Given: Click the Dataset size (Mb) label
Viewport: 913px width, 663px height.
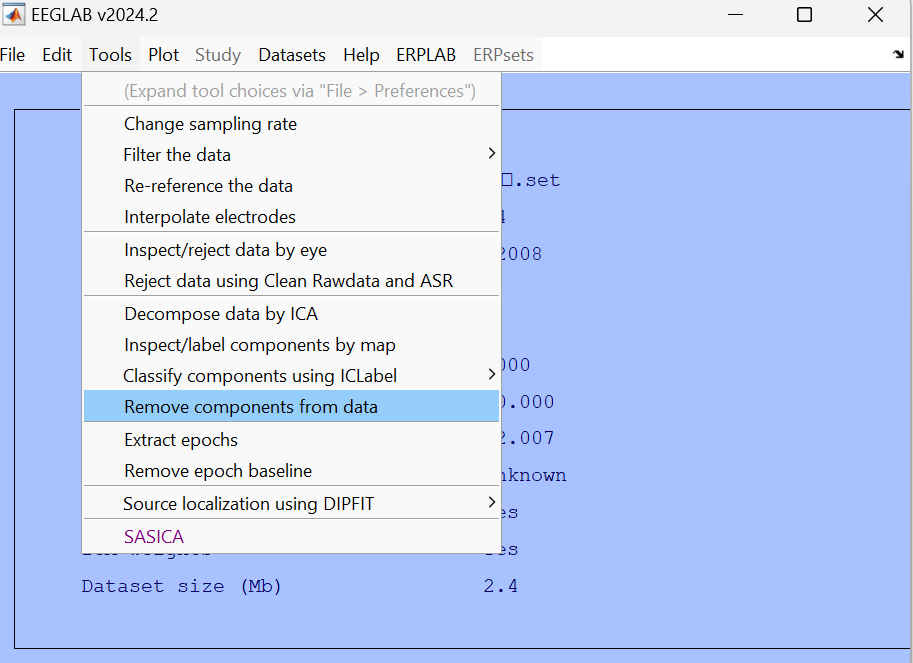Looking at the screenshot, I should click(181, 586).
